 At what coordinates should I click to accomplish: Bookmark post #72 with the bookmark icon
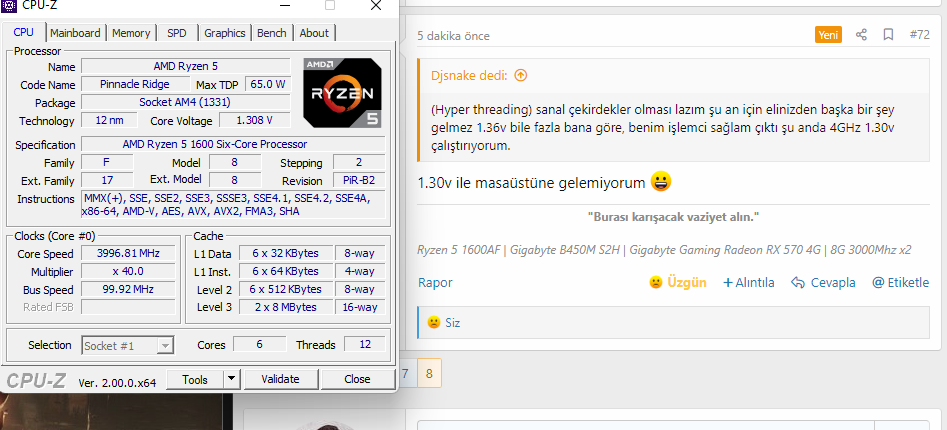(888, 35)
